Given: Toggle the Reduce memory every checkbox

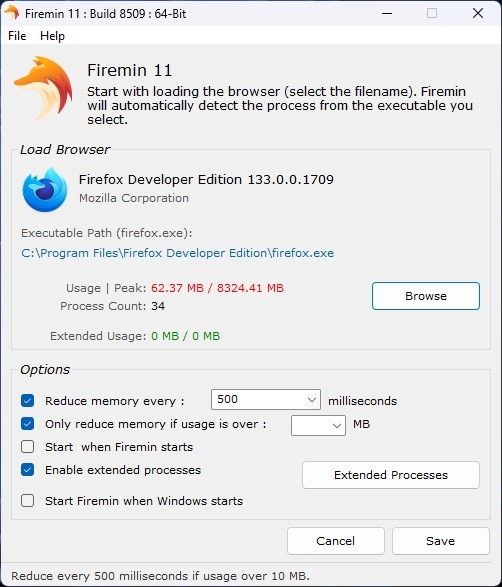Looking at the screenshot, I should (27, 401).
